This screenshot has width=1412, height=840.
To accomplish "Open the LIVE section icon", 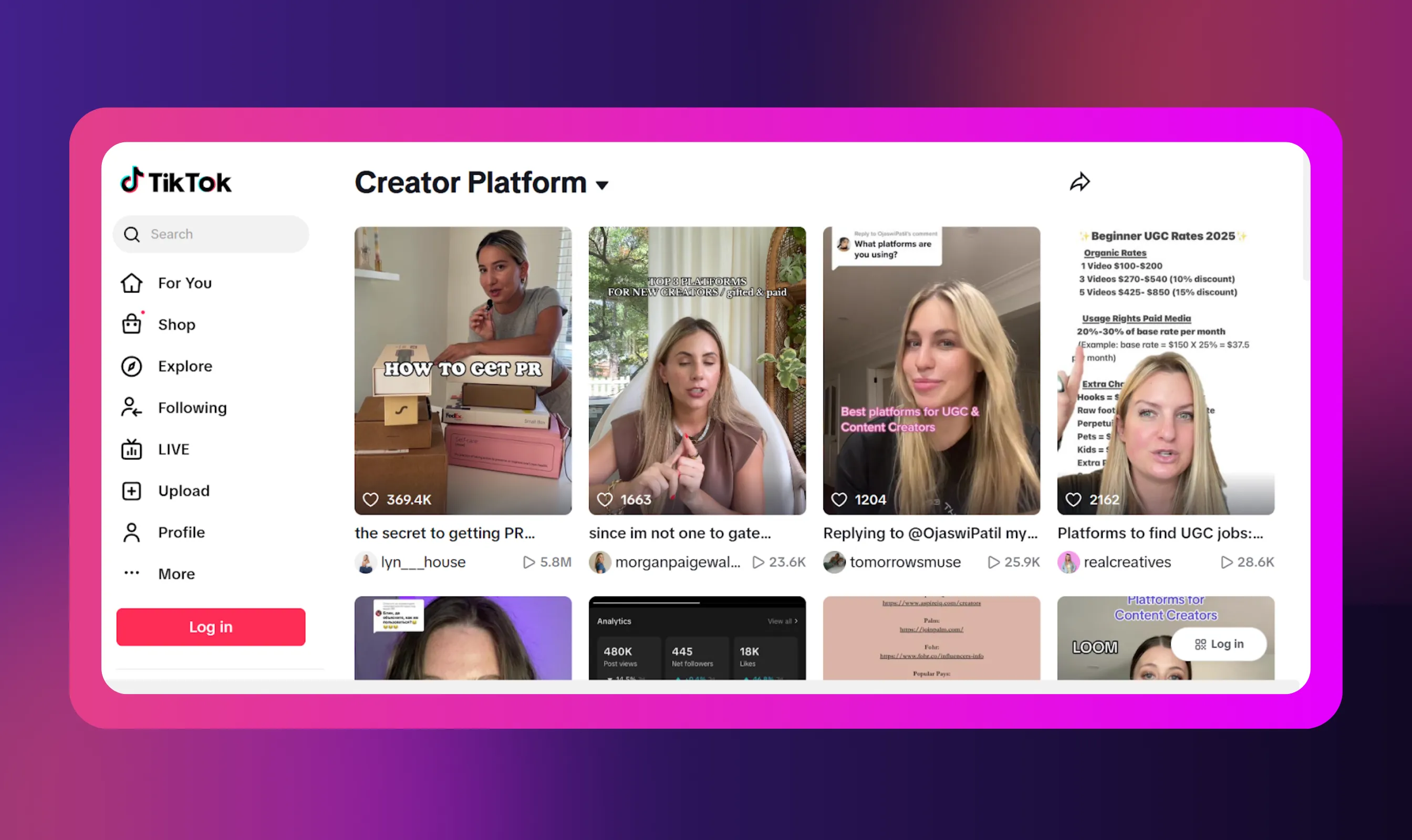I will 131,449.
